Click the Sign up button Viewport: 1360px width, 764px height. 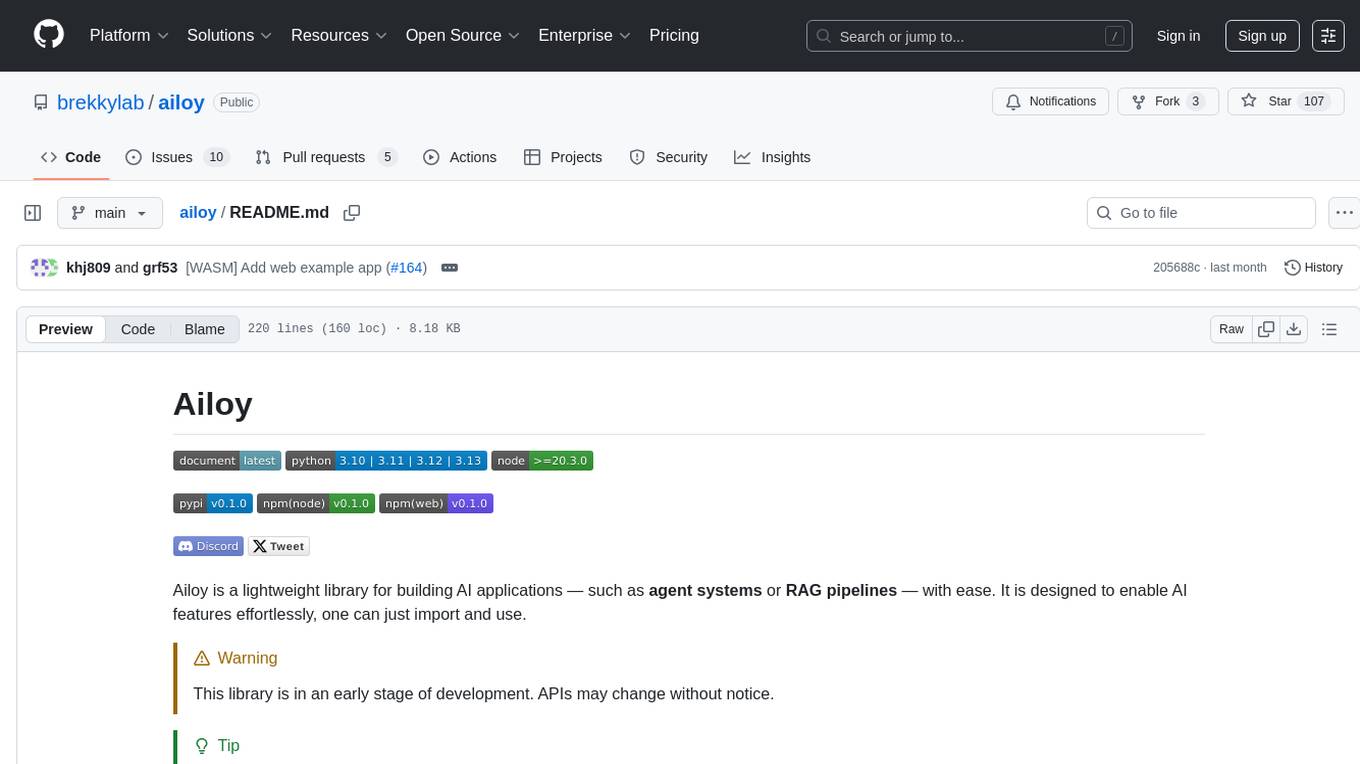(1262, 36)
